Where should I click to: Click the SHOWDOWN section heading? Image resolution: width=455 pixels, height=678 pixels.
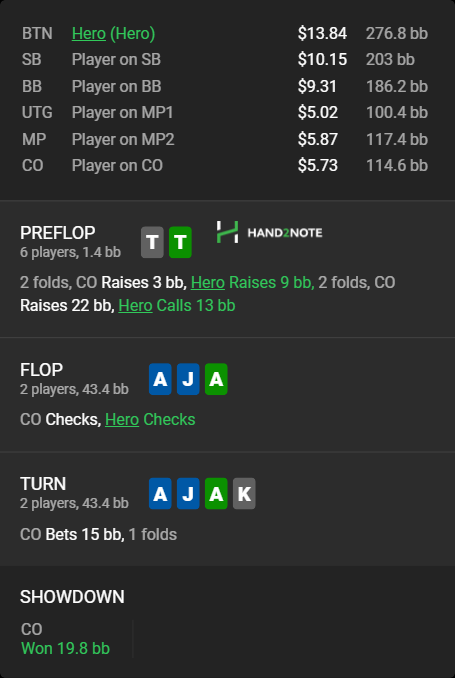coord(72,597)
